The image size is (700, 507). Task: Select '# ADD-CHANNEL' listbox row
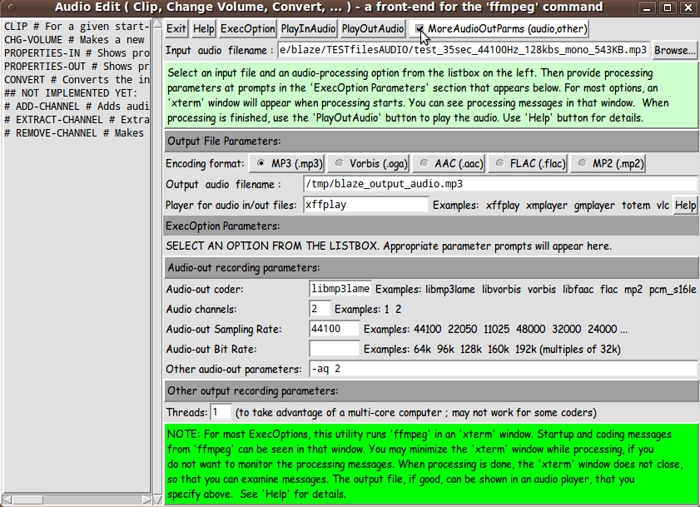click(77, 107)
